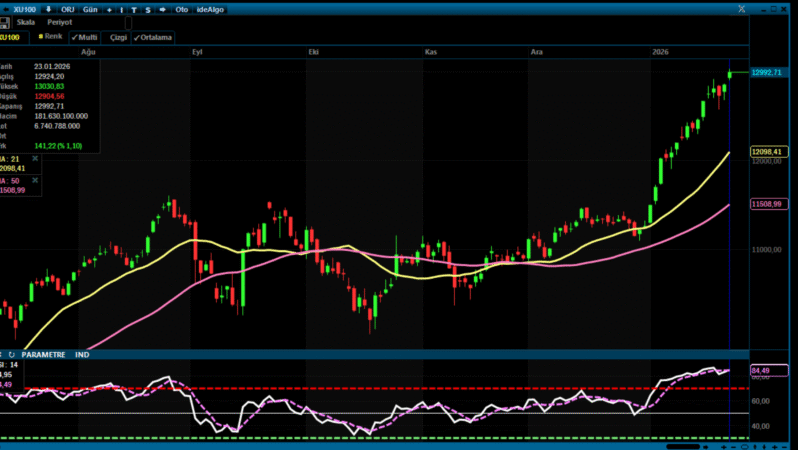This screenshot has width=798, height=450.
Task: Toggle the Çizgi option
Action: [x=117, y=37]
